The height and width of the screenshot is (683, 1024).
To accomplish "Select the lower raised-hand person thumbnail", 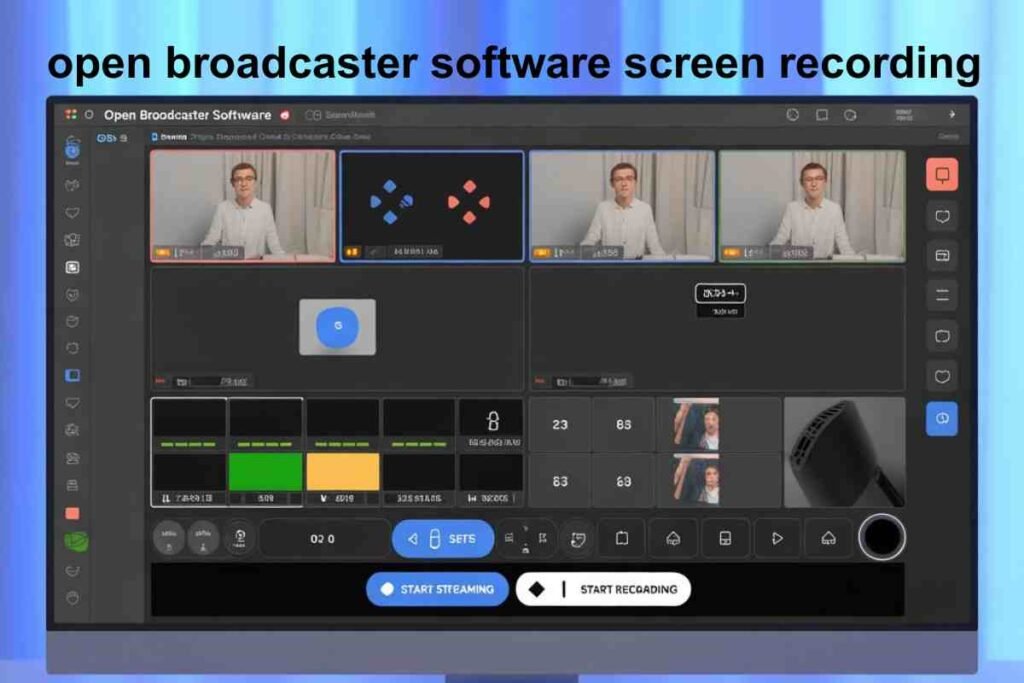I will 696,481.
